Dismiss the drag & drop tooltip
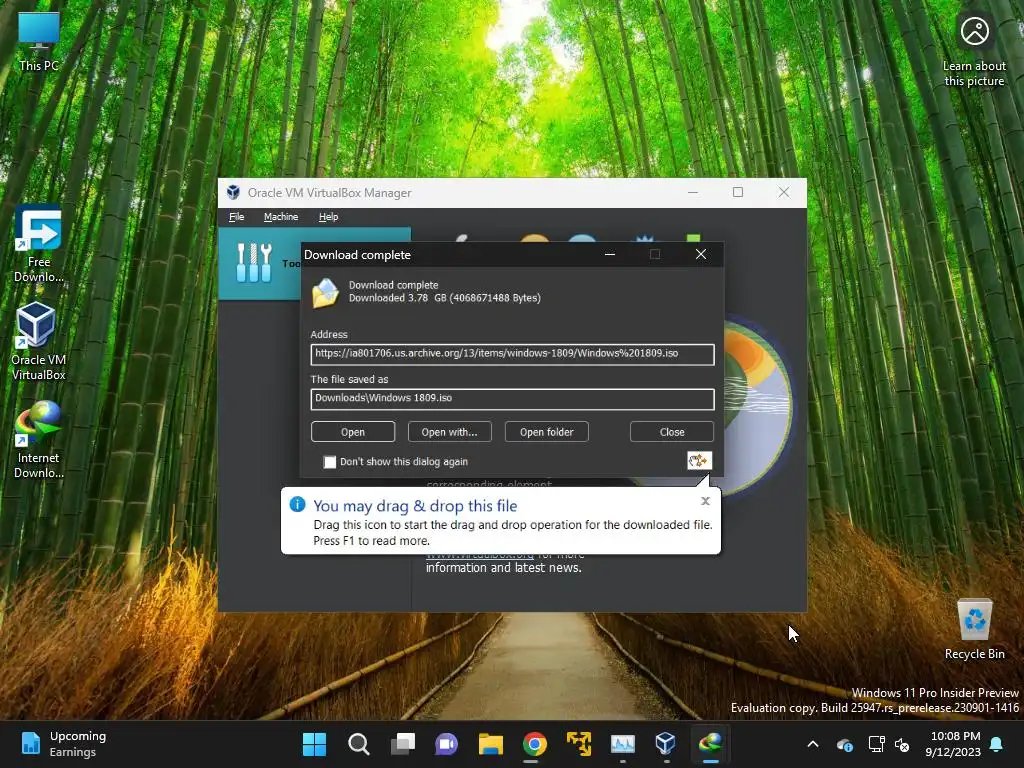Viewport: 1024px width, 768px height. point(705,501)
